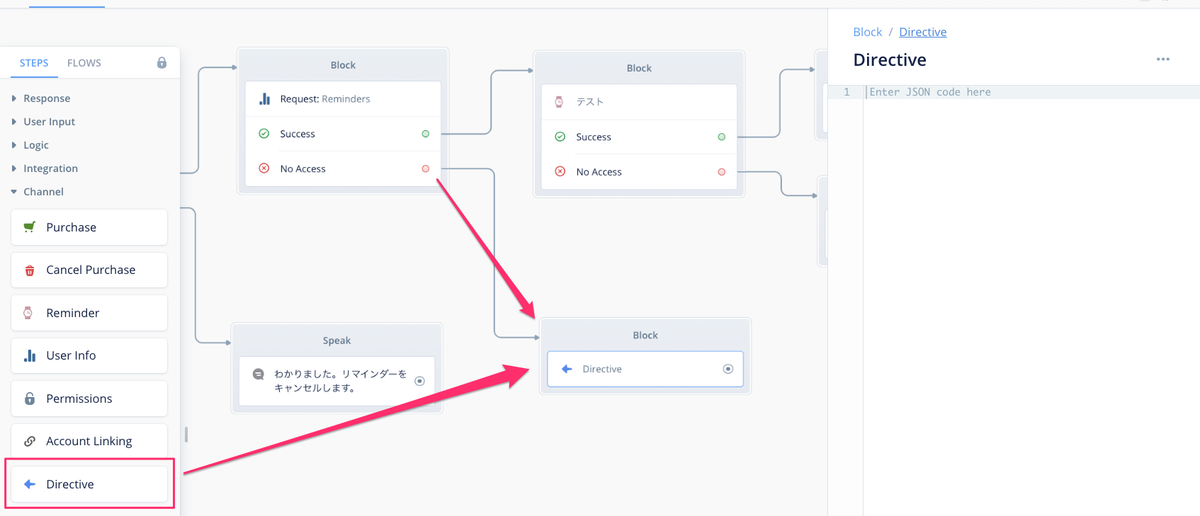Click the lock icon in the steps panel
This screenshot has height=516, width=1200.
162,63
